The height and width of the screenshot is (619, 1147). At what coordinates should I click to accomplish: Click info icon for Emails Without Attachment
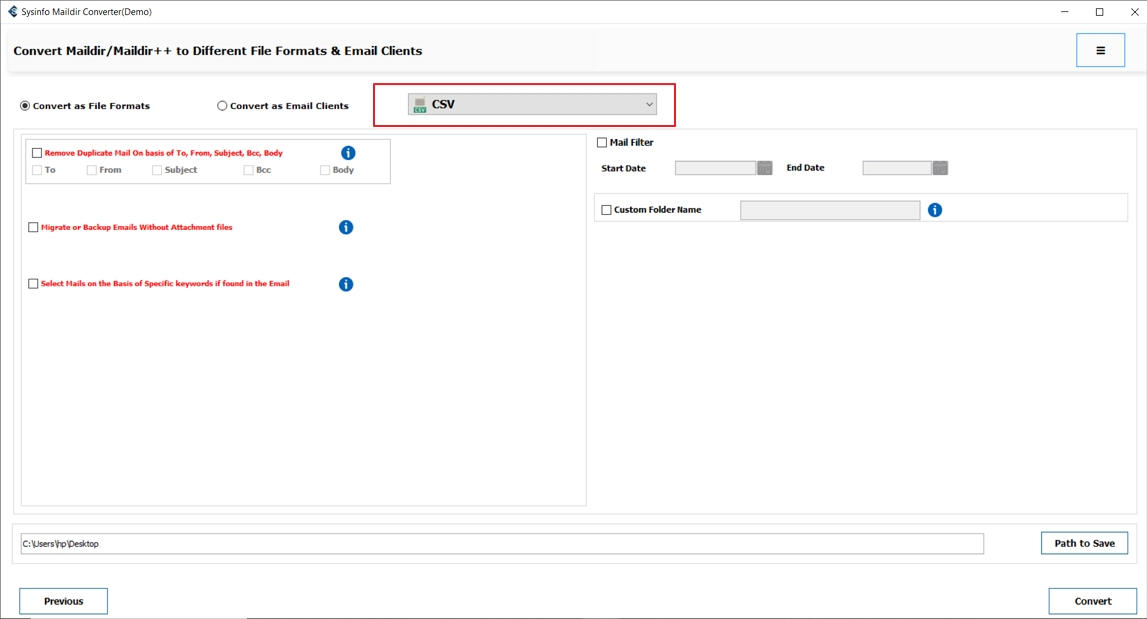tap(346, 228)
